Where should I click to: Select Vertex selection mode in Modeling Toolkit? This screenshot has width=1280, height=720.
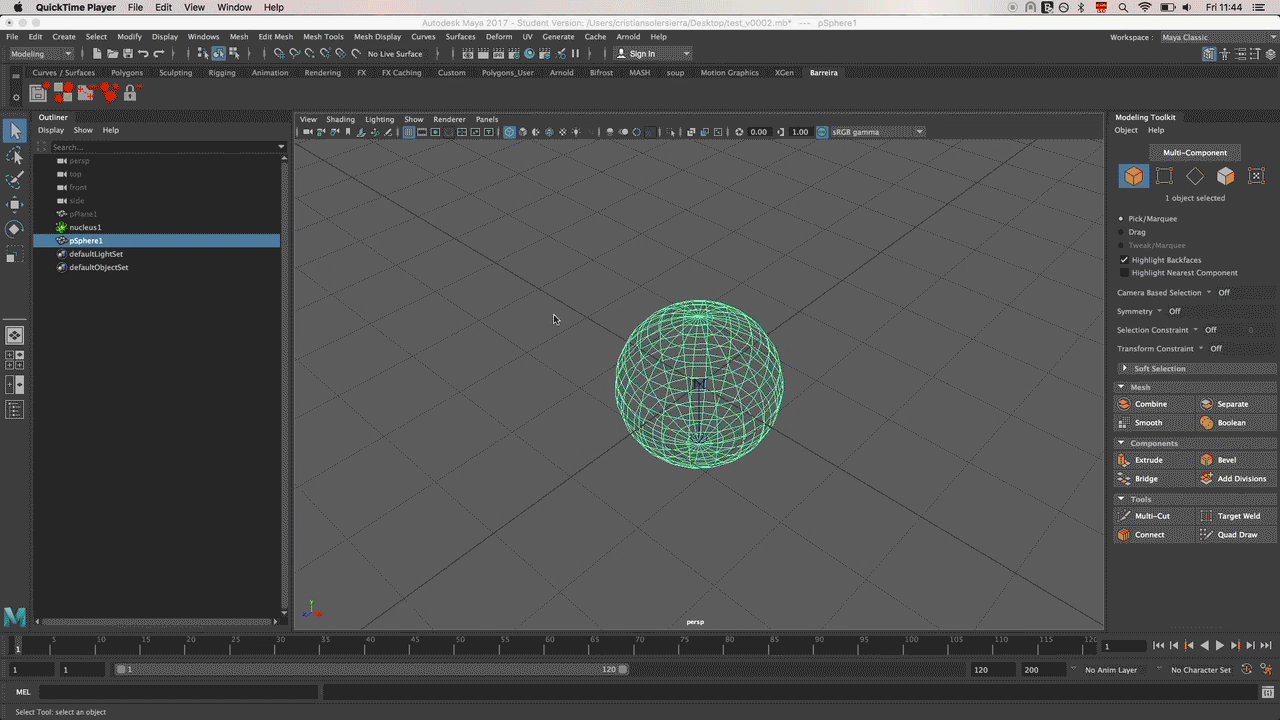1164,176
